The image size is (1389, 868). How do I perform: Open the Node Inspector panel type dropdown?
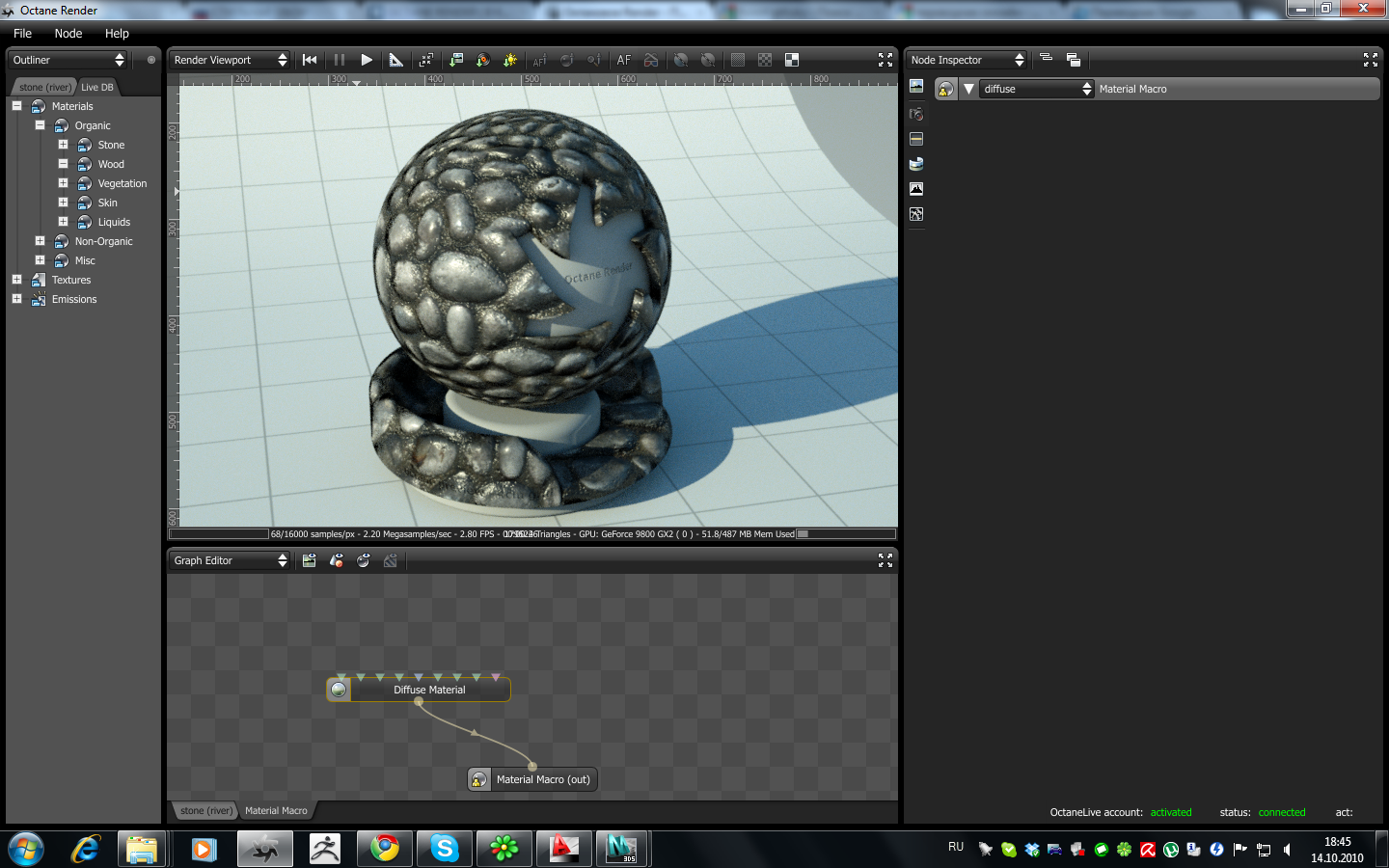967,60
